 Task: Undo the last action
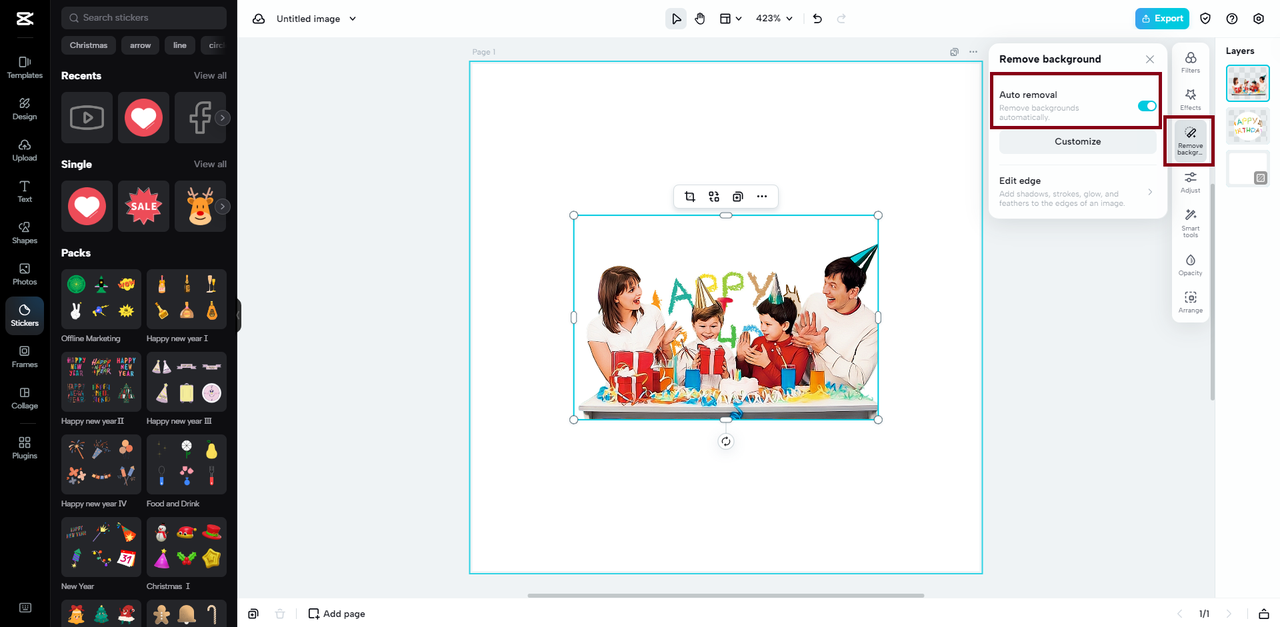817,18
